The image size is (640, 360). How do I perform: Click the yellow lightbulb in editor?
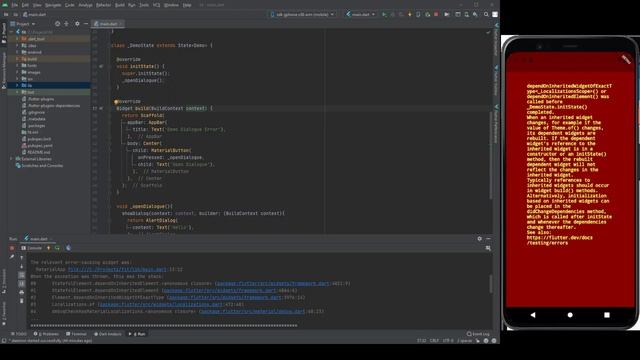[116, 102]
